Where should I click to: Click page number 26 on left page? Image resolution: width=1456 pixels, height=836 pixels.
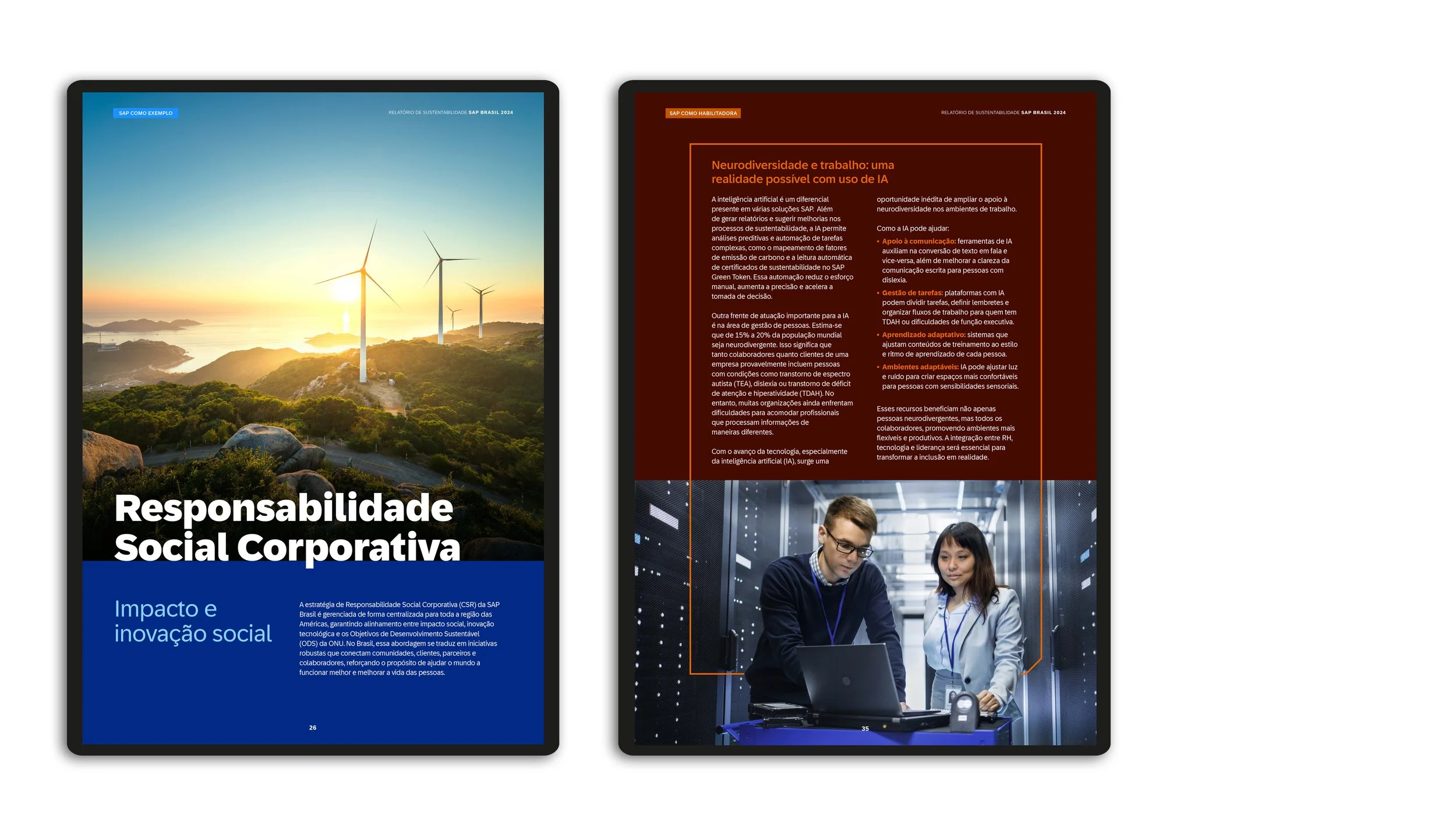coord(313,728)
